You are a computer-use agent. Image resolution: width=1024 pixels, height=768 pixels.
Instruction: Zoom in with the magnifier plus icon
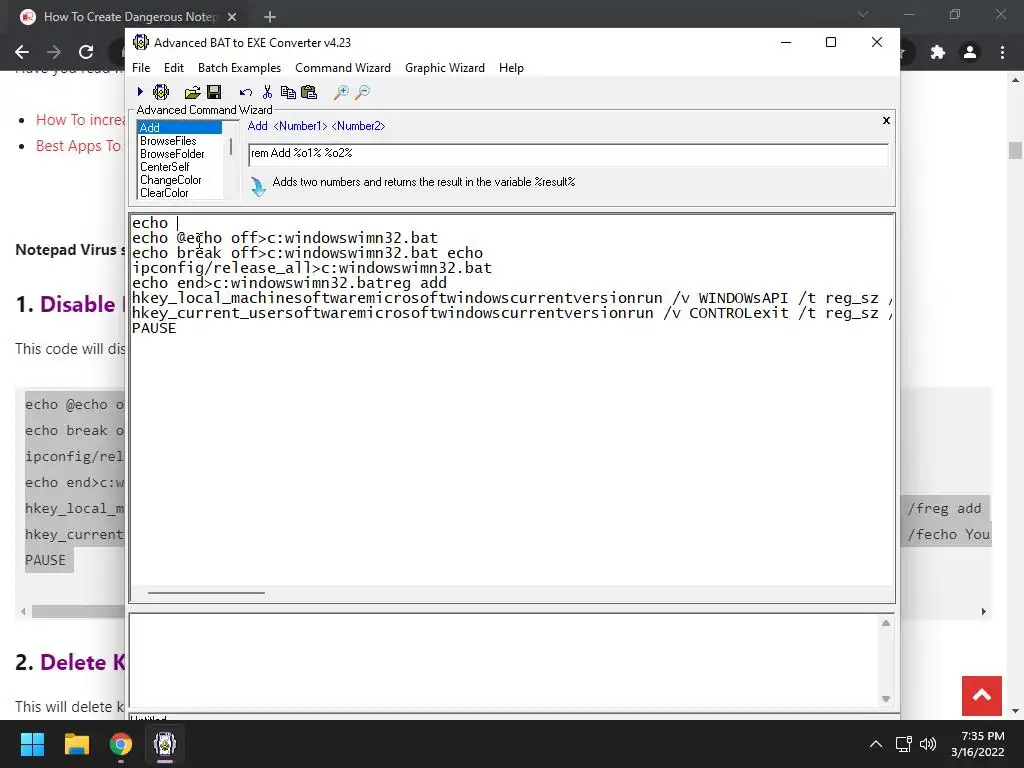[341, 92]
